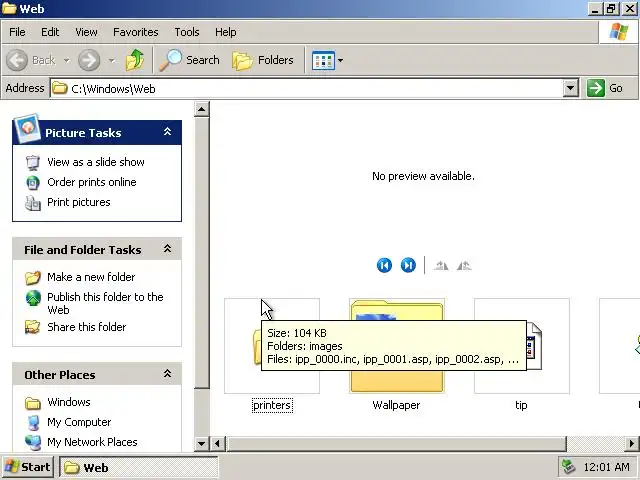
Task: Click the Web taskbar button
Action: pos(139,467)
